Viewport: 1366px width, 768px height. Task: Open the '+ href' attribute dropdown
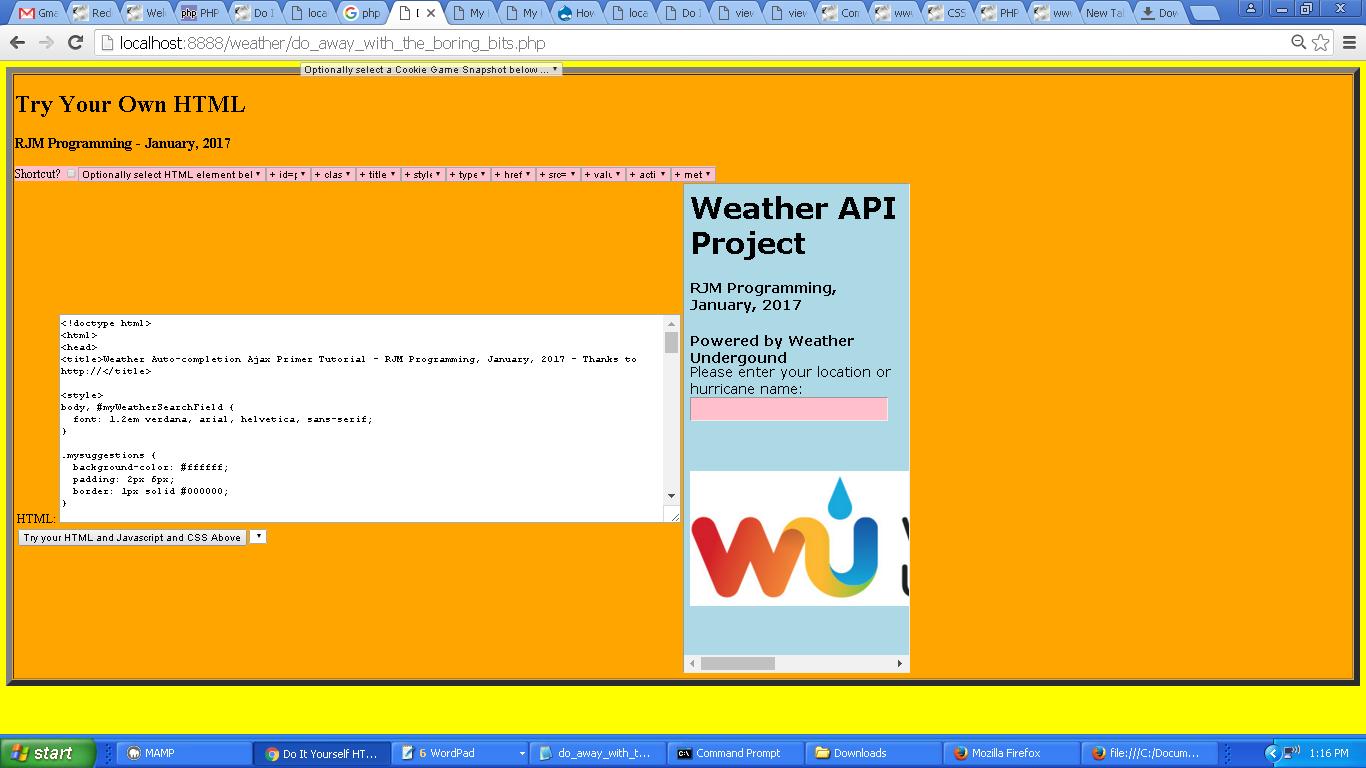pyautogui.click(x=513, y=174)
